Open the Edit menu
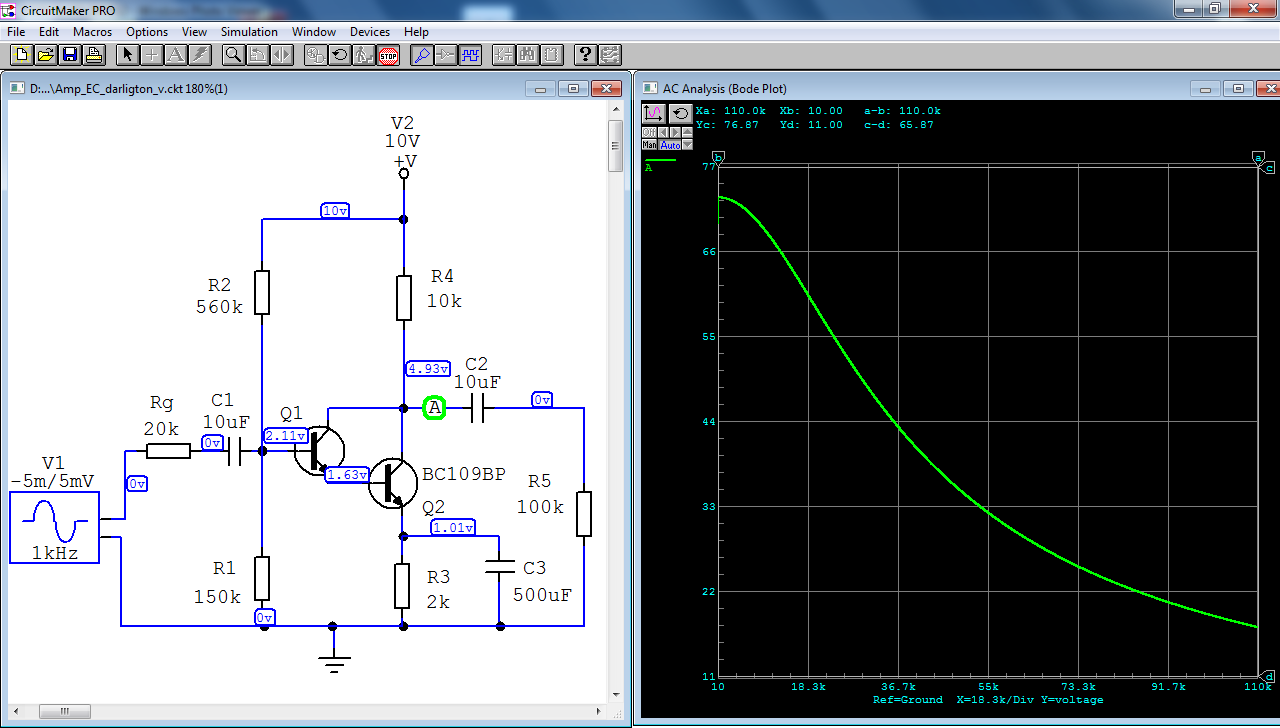1280x728 pixels. [x=49, y=32]
